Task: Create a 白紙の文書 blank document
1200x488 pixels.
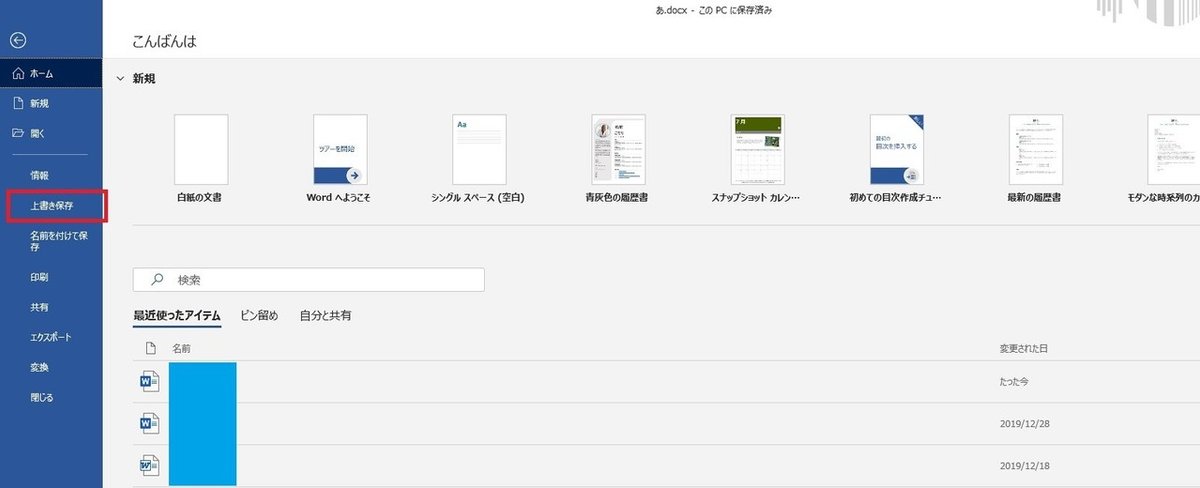Action: (200, 159)
